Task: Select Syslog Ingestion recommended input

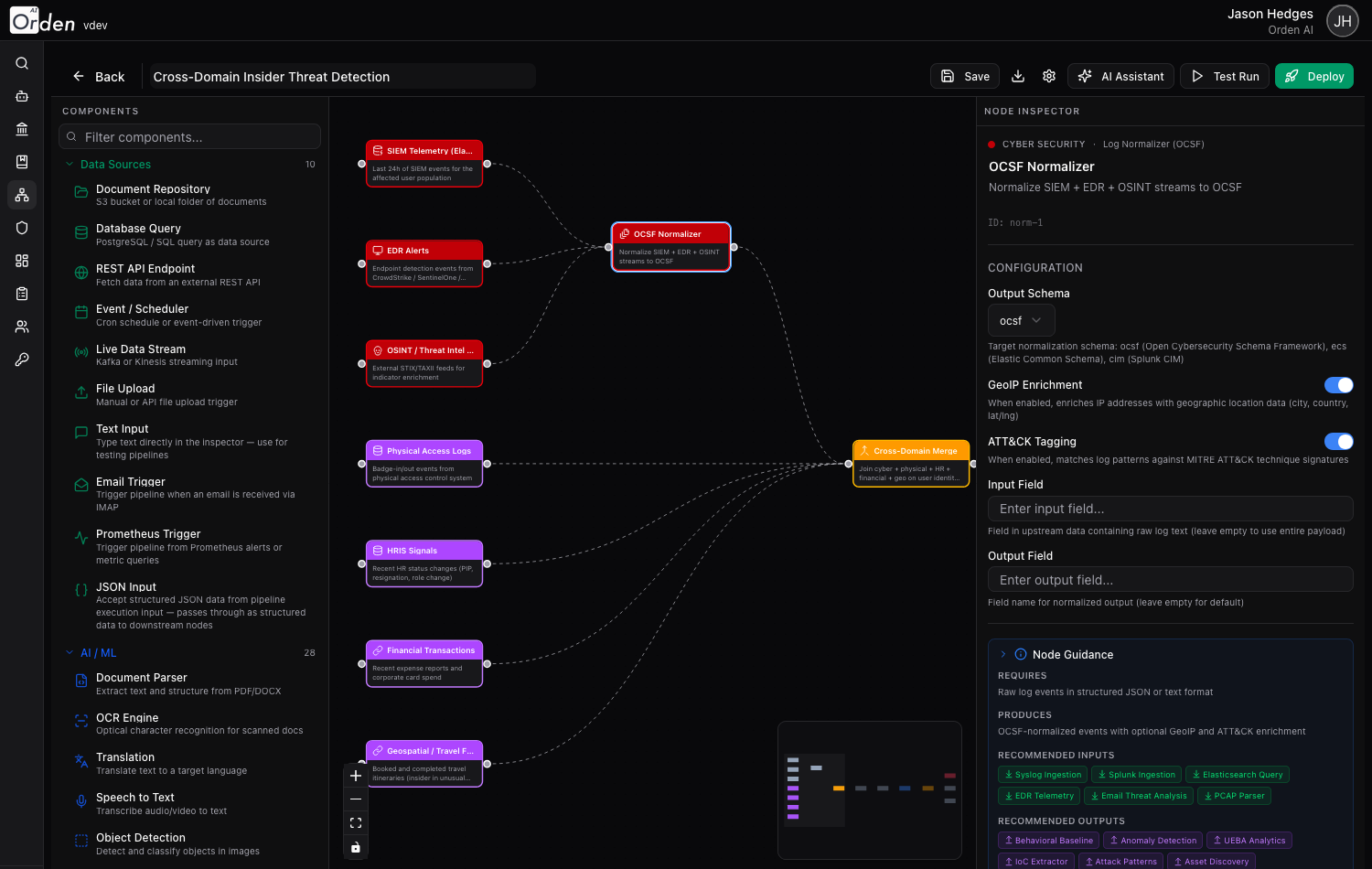Action: tap(1044, 775)
